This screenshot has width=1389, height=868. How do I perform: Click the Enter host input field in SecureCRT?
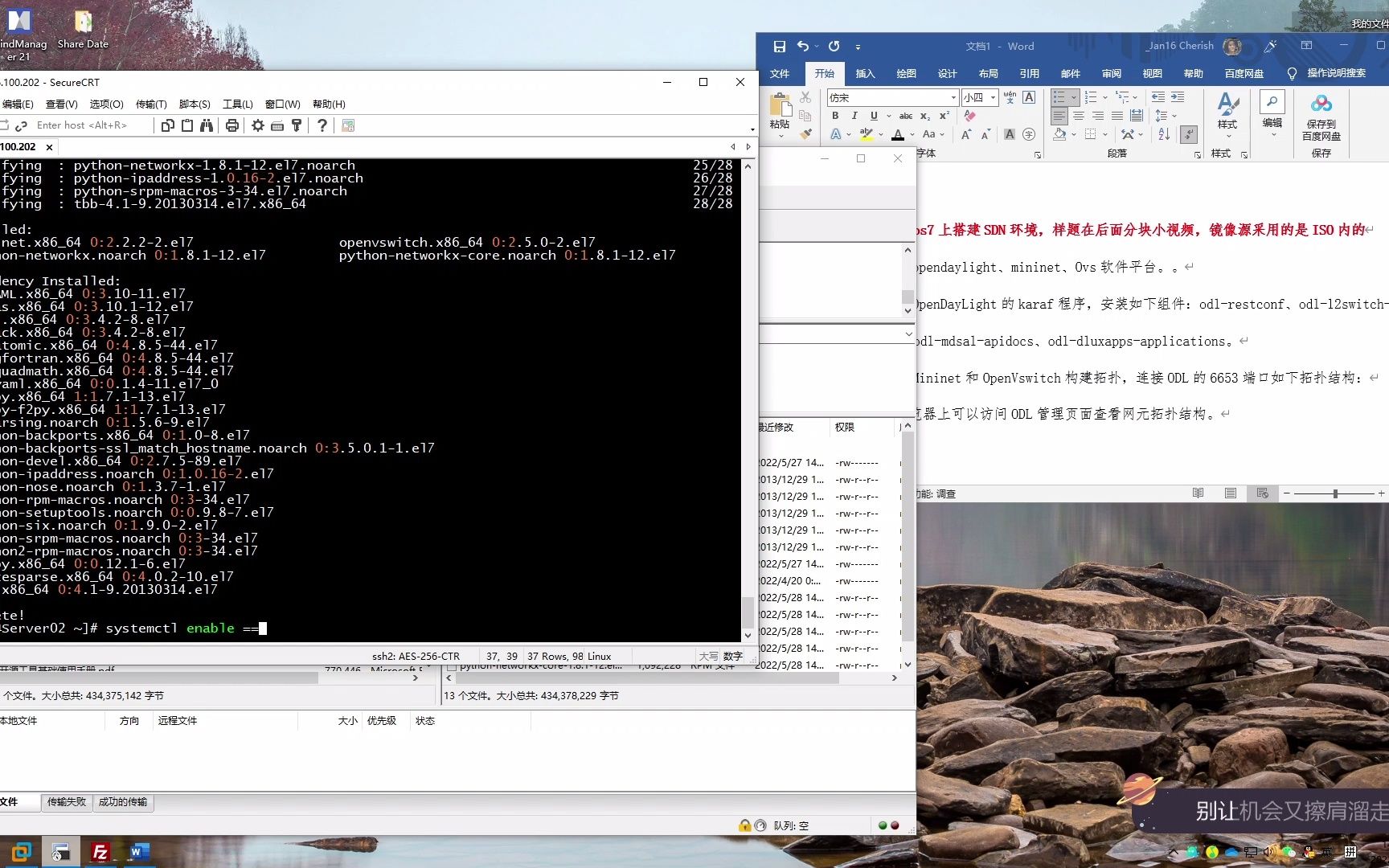pyautogui.click(x=92, y=125)
